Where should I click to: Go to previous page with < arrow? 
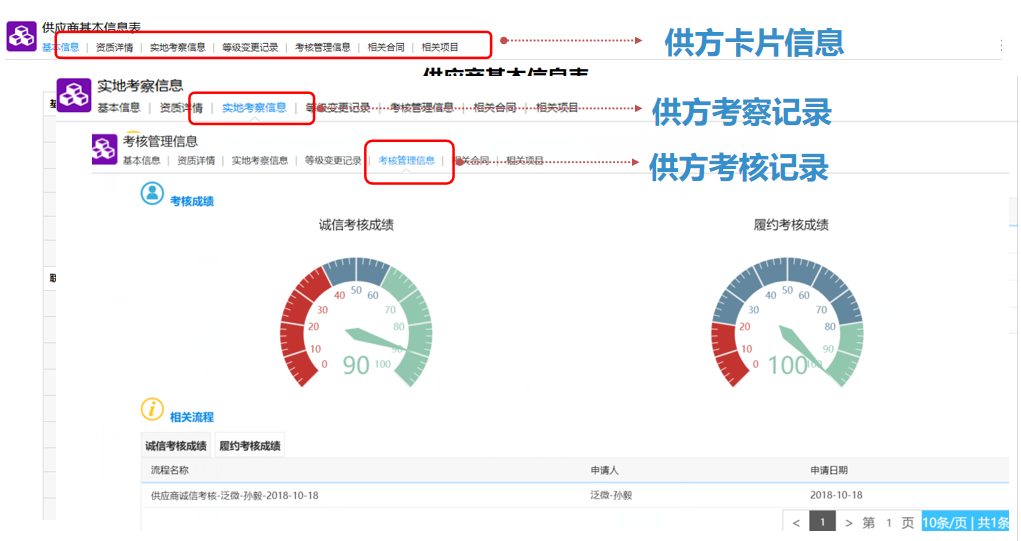coord(796,523)
